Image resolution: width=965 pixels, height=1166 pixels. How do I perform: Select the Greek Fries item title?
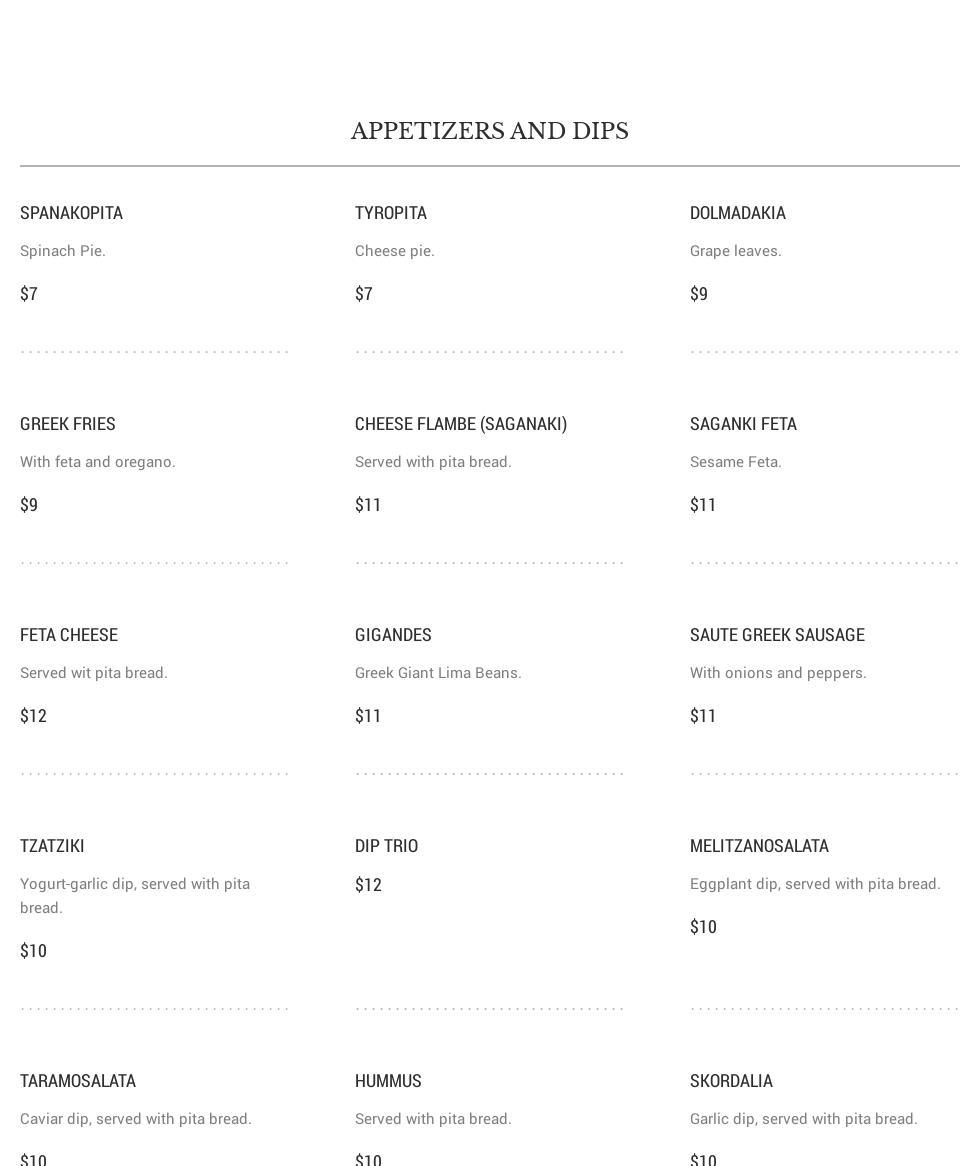click(67, 424)
